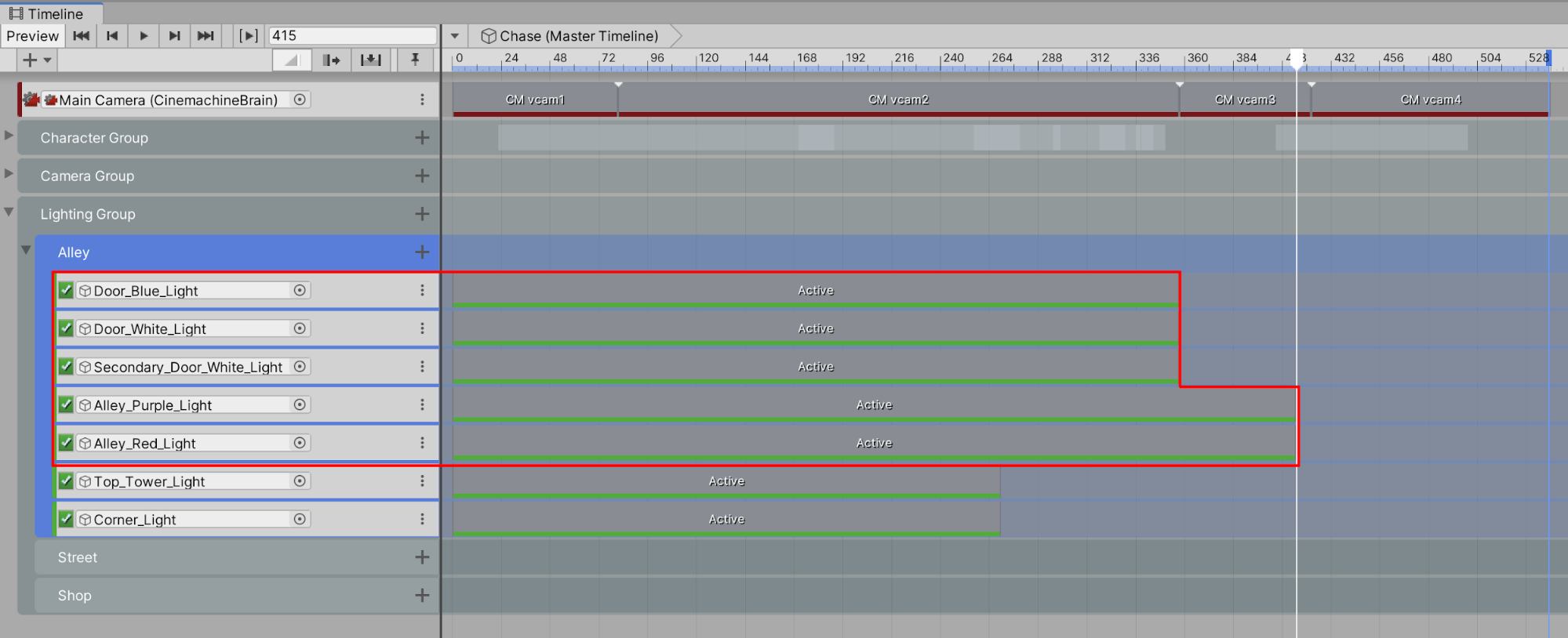
Task: Expand the Camera Group track
Action: coord(9,173)
